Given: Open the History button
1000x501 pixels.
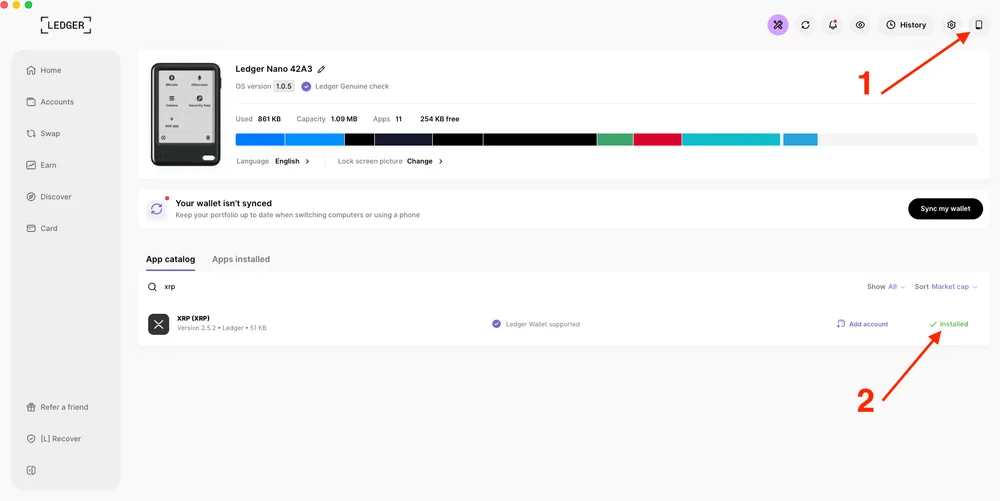Looking at the screenshot, I should (906, 25).
